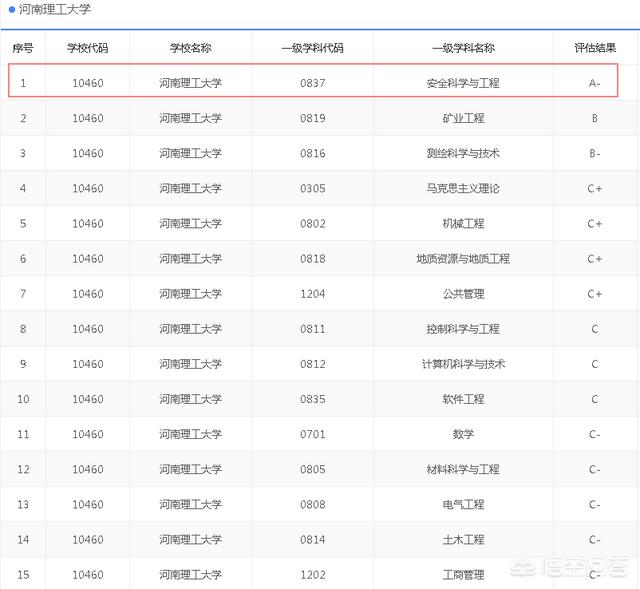Select the 安全科学与工程 discipline cell
This screenshot has width=640, height=589.
[462, 83]
